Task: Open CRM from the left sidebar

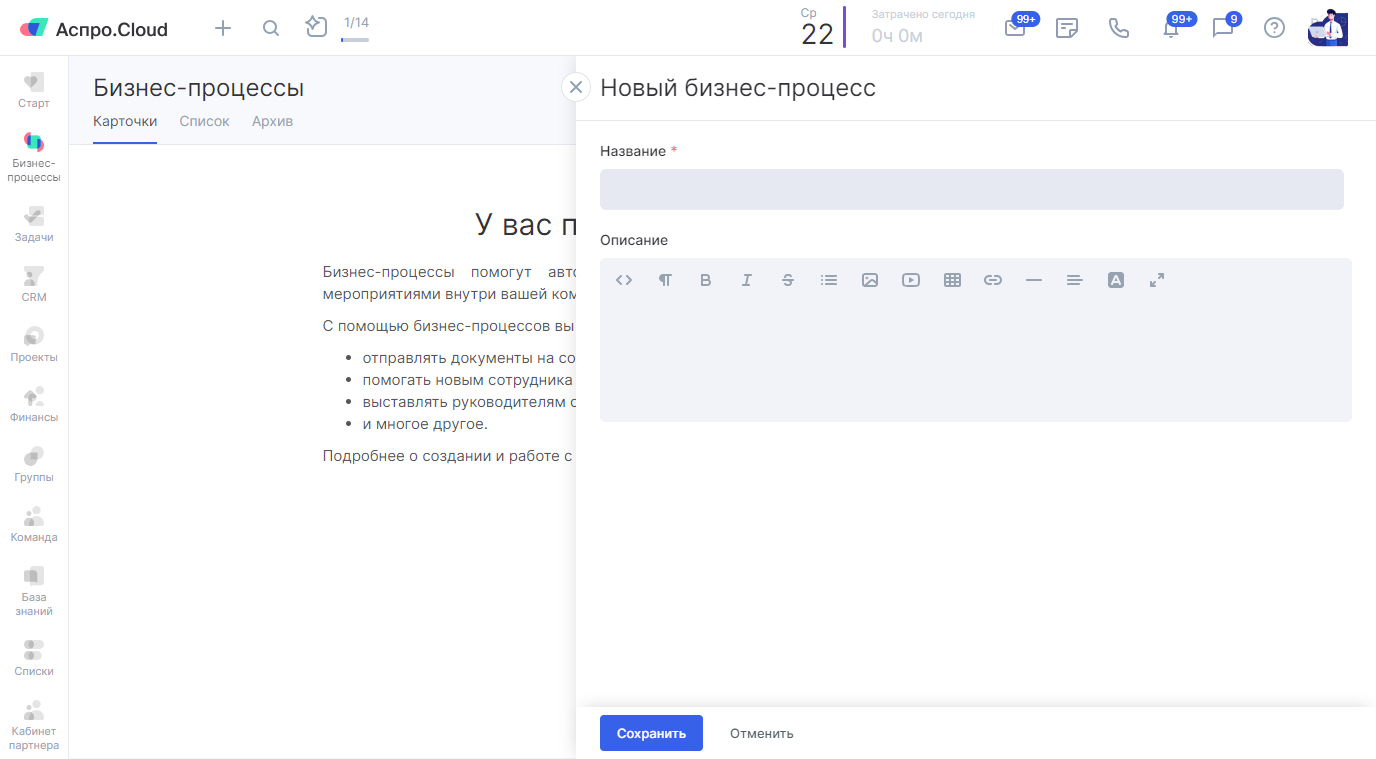Action: (34, 284)
